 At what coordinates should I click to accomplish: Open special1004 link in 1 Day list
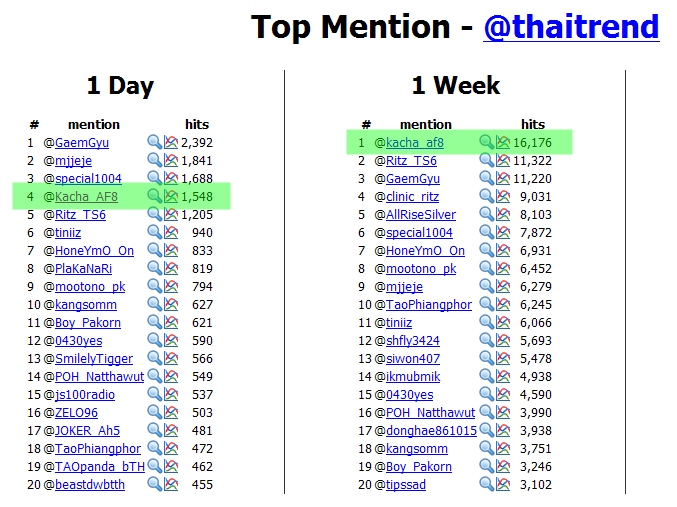click(88, 178)
